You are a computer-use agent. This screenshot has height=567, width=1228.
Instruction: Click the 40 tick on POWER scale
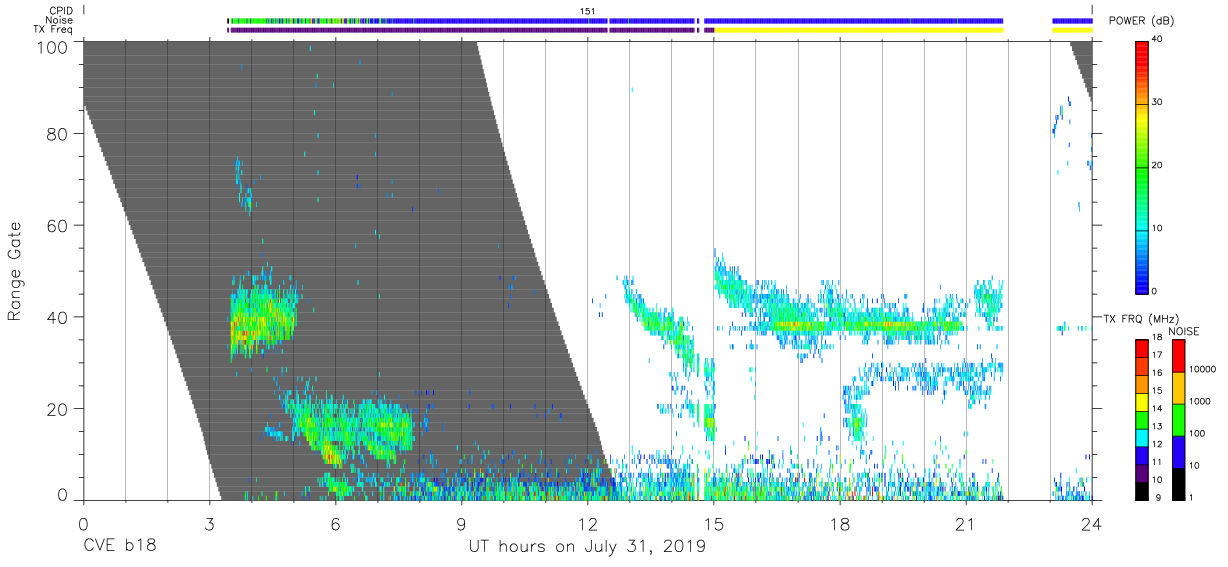click(1158, 40)
